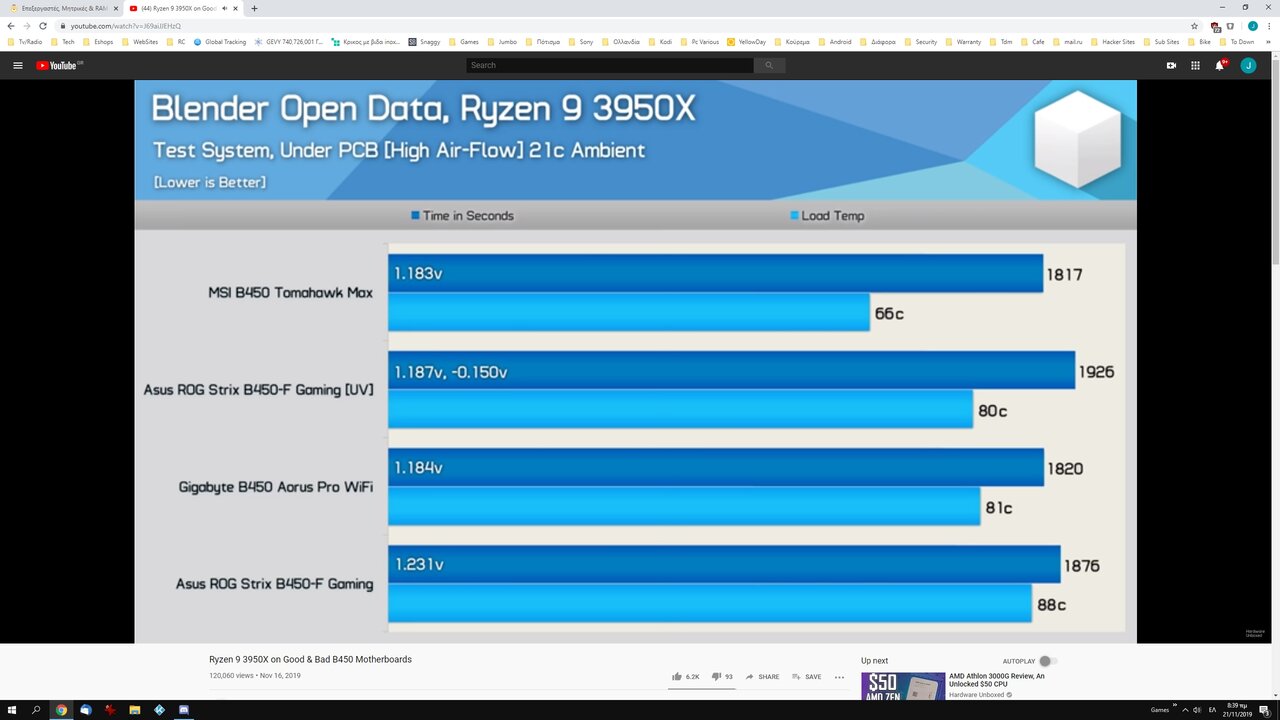The width and height of the screenshot is (1280, 720).
Task: Open the Global Tracking bookmark
Action: pos(220,42)
